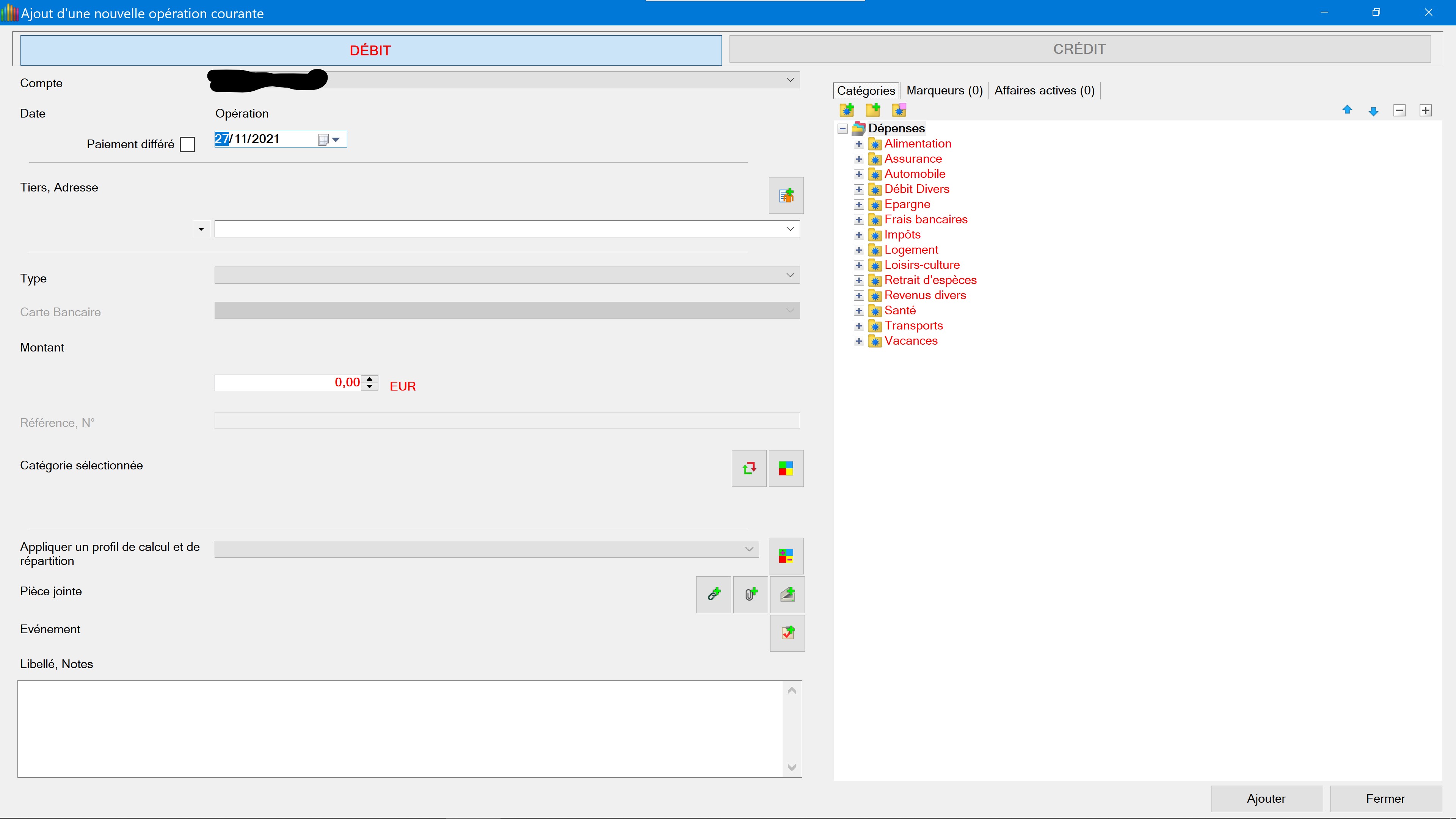1456x819 pixels.
Task: Select the DÉBIT operation tab
Action: [371, 50]
